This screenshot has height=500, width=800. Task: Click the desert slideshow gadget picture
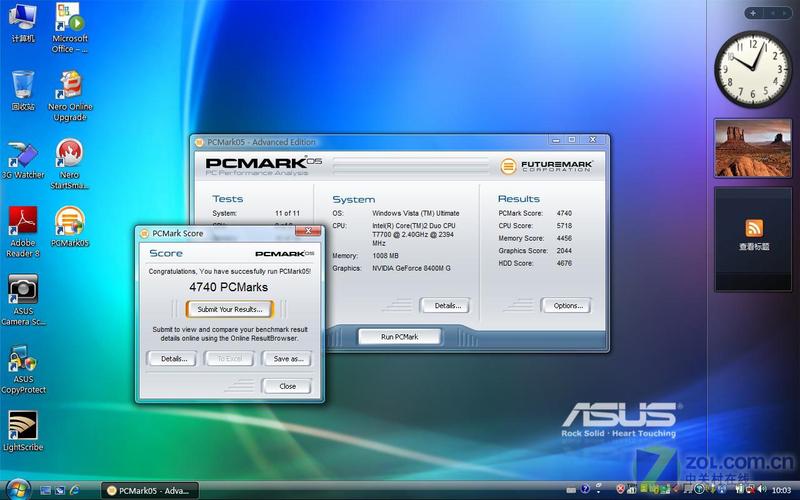tap(753, 148)
